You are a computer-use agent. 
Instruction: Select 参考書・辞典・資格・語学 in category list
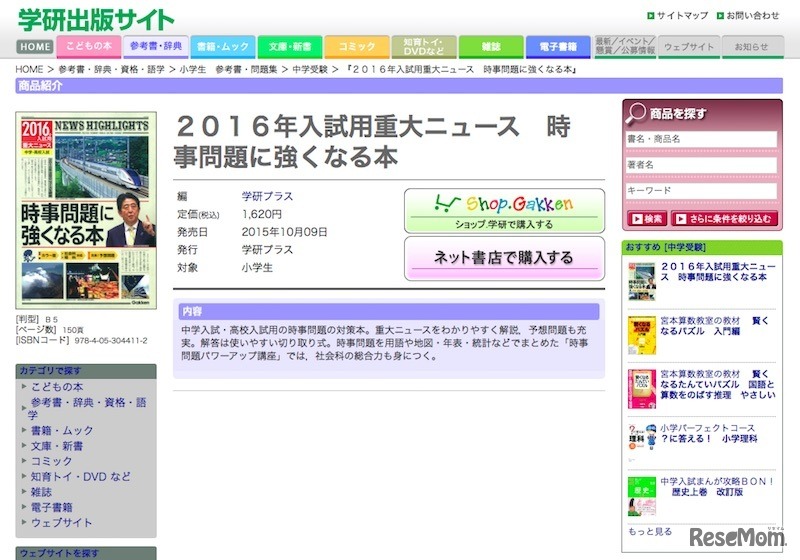coord(87,409)
